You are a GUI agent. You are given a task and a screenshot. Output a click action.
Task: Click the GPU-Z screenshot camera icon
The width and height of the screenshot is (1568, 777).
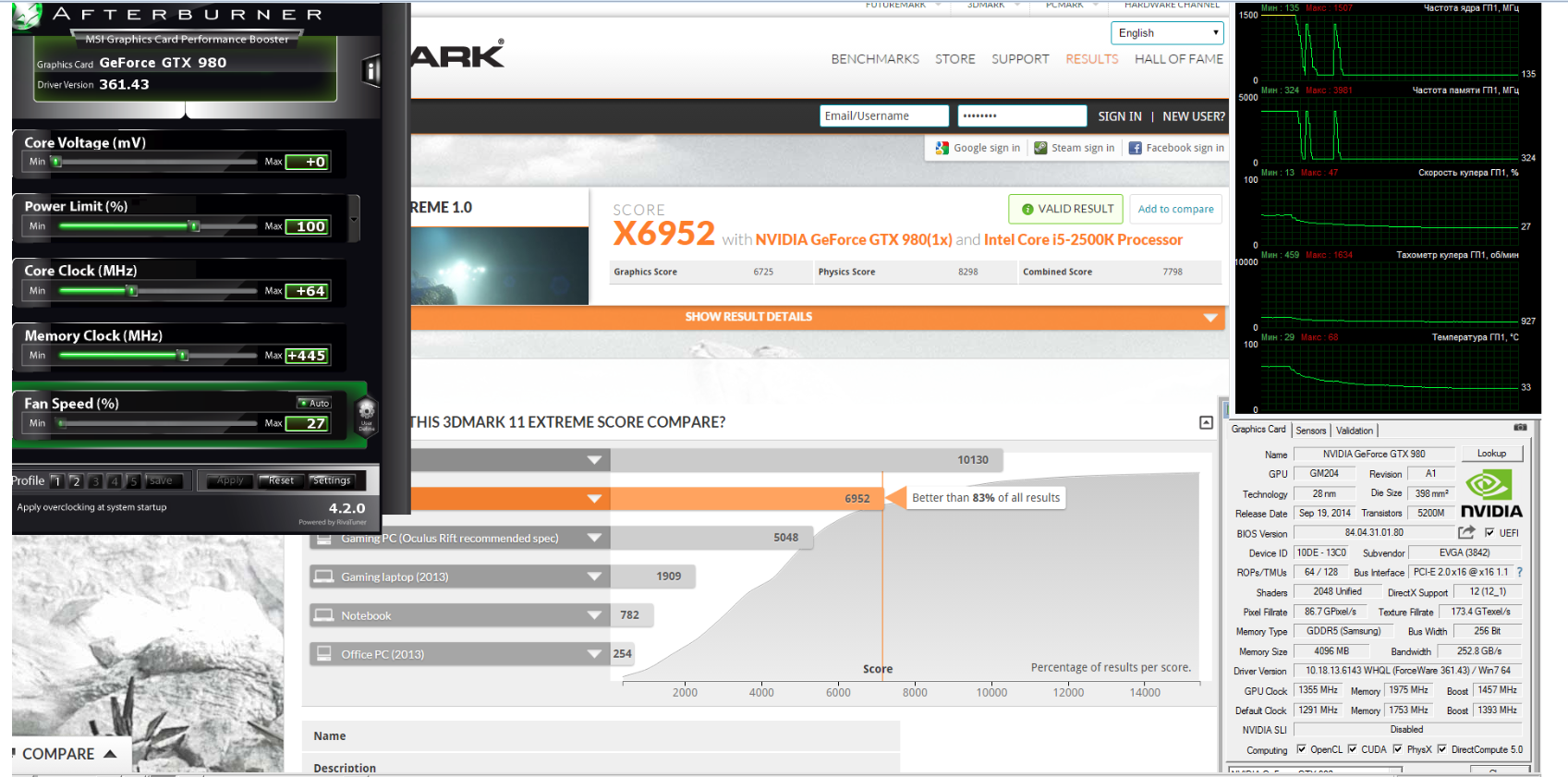point(1519,428)
